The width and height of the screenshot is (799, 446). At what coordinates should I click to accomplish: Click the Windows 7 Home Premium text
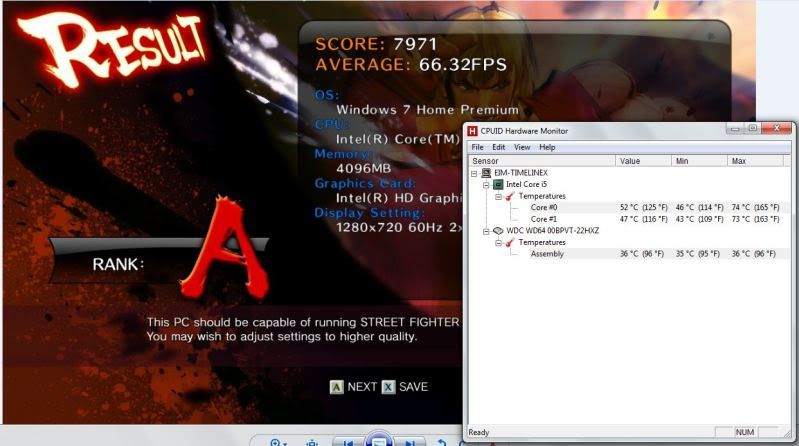(x=427, y=110)
